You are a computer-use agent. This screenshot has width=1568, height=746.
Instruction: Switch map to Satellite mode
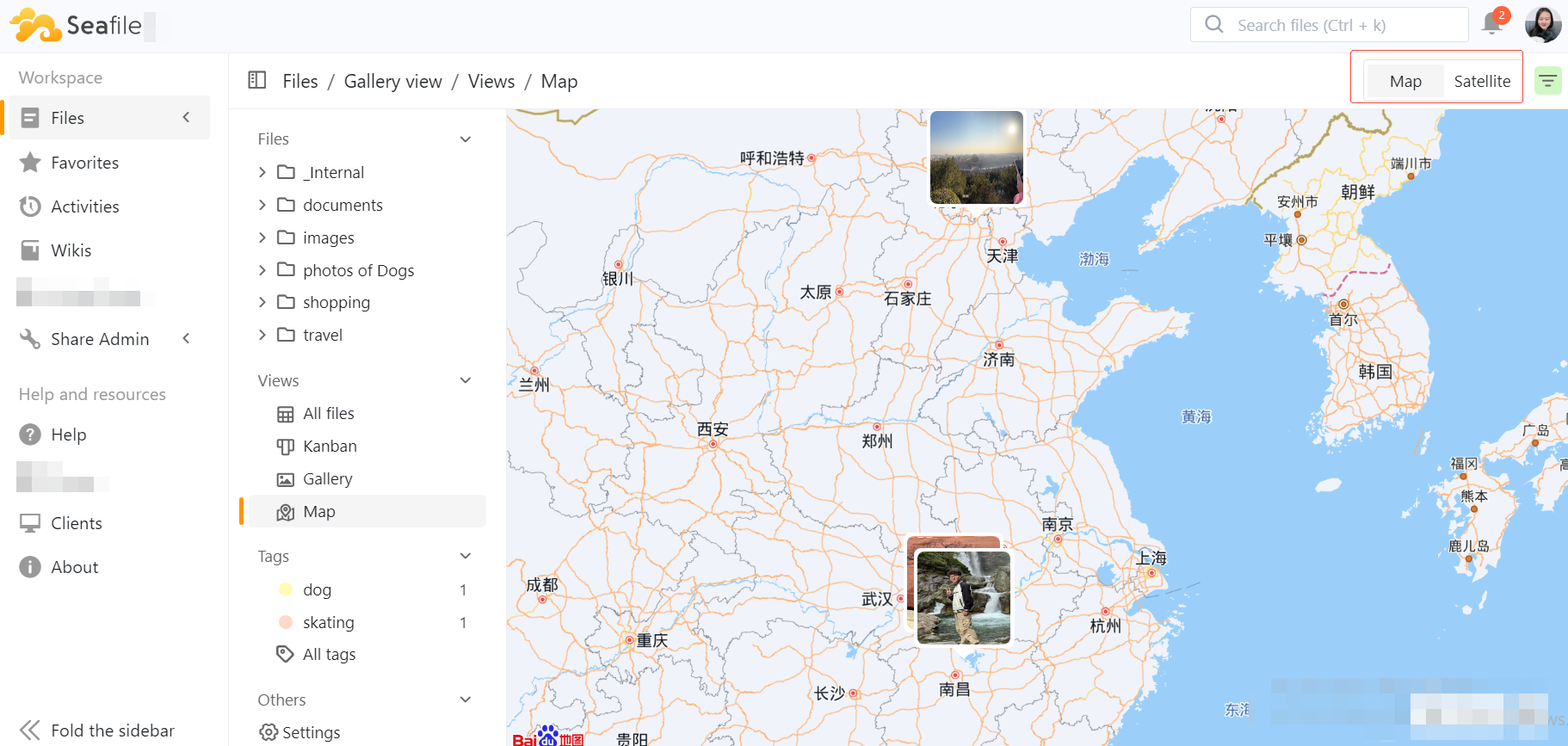click(1481, 81)
